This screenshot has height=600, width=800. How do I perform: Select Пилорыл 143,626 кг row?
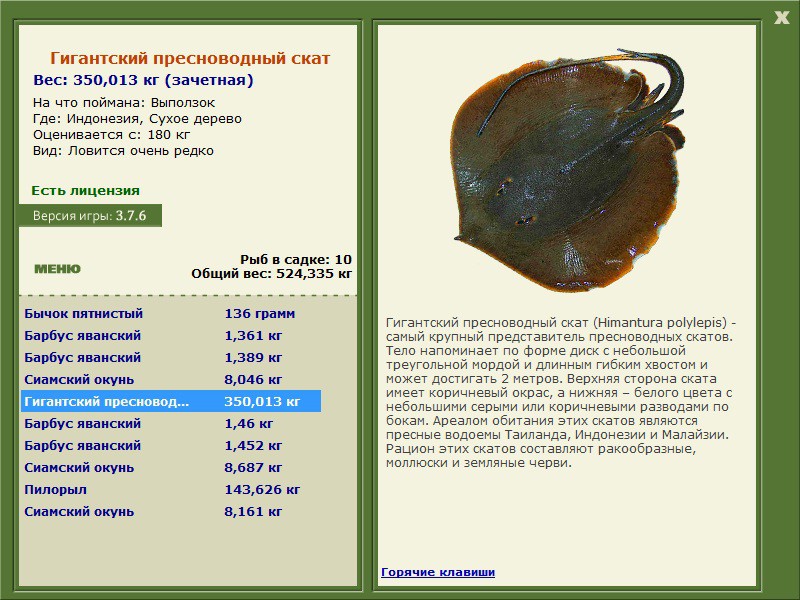[171, 489]
